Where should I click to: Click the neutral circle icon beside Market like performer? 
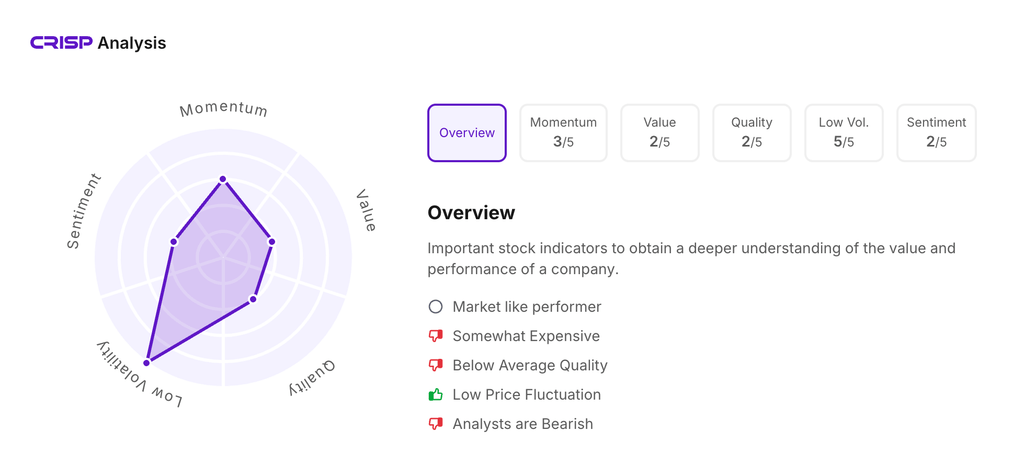[435, 307]
